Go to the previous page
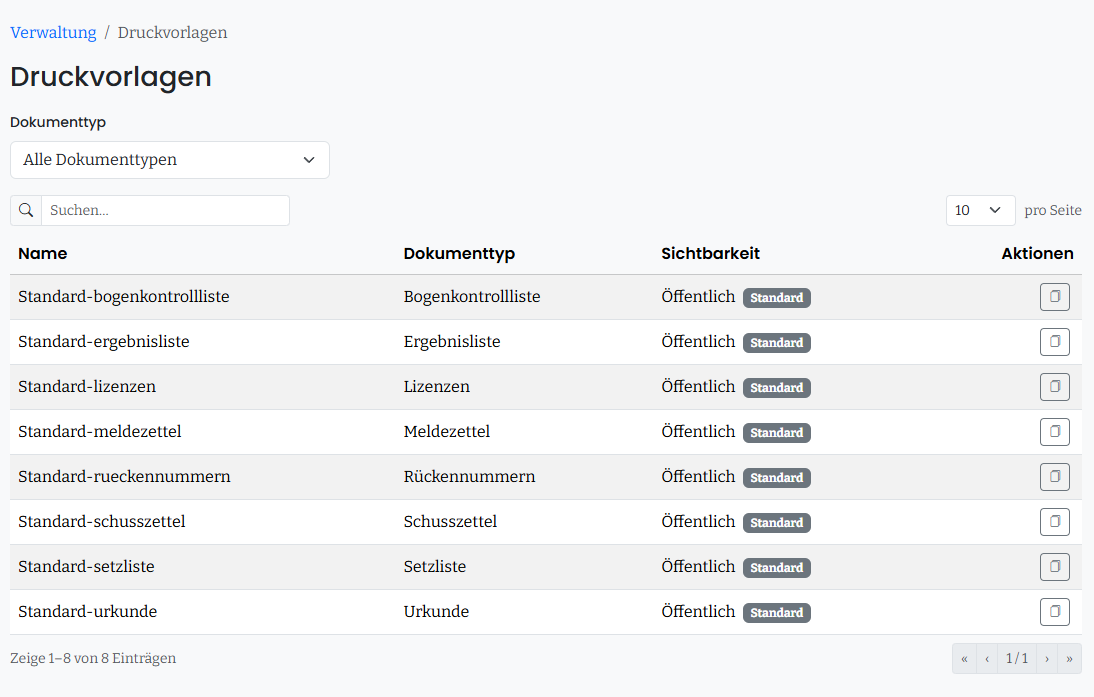This screenshot has height=697, width=1094. click(987, 659)
